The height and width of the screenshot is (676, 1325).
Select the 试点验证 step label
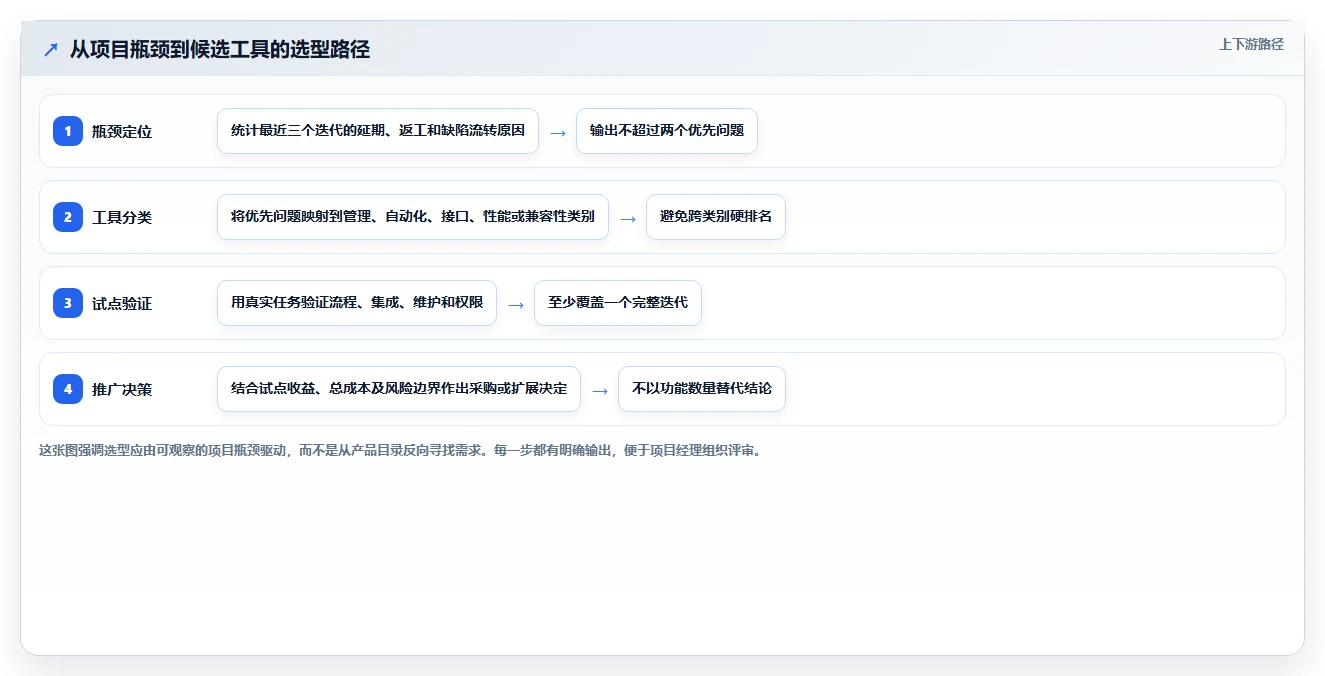pos(122,303)
